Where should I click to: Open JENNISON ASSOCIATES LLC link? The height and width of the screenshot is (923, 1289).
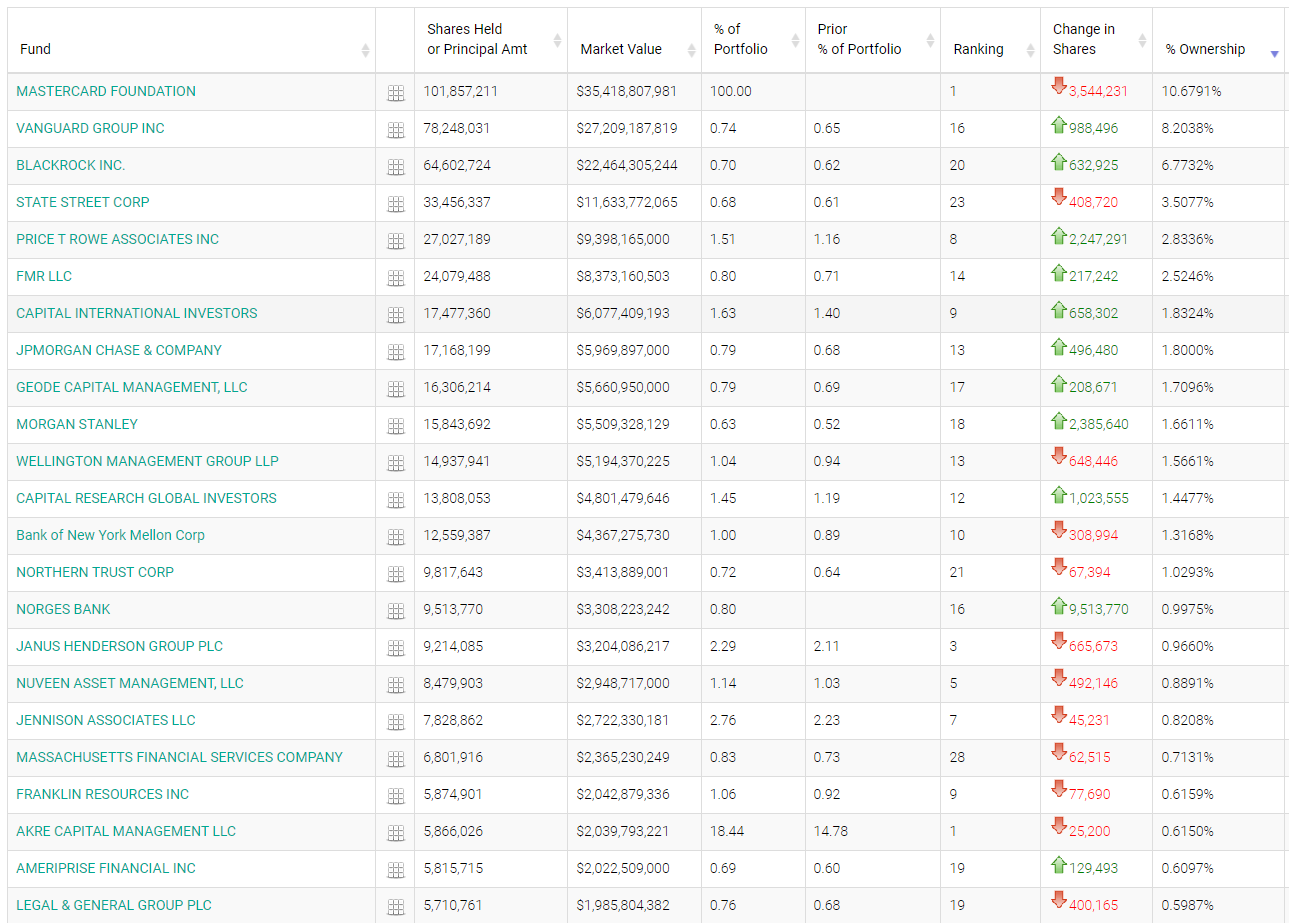[x=106, y=720]
